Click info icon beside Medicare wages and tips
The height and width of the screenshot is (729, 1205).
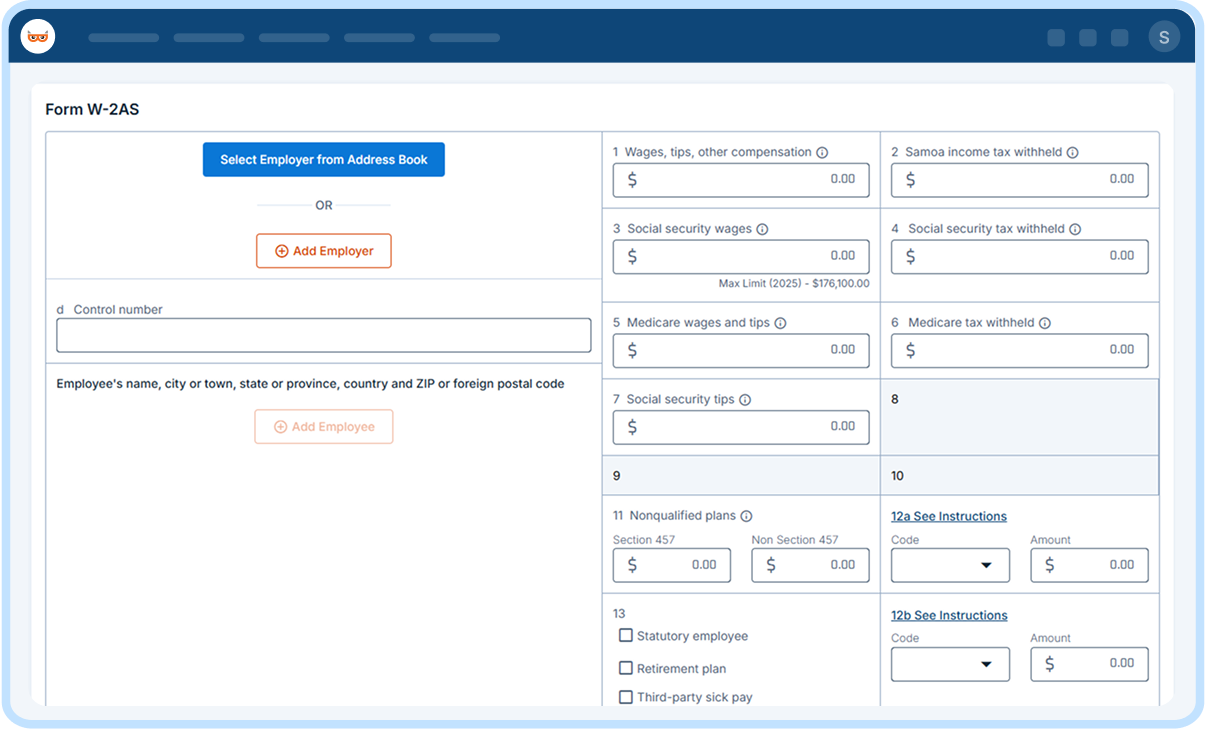[x=780, y=323]
